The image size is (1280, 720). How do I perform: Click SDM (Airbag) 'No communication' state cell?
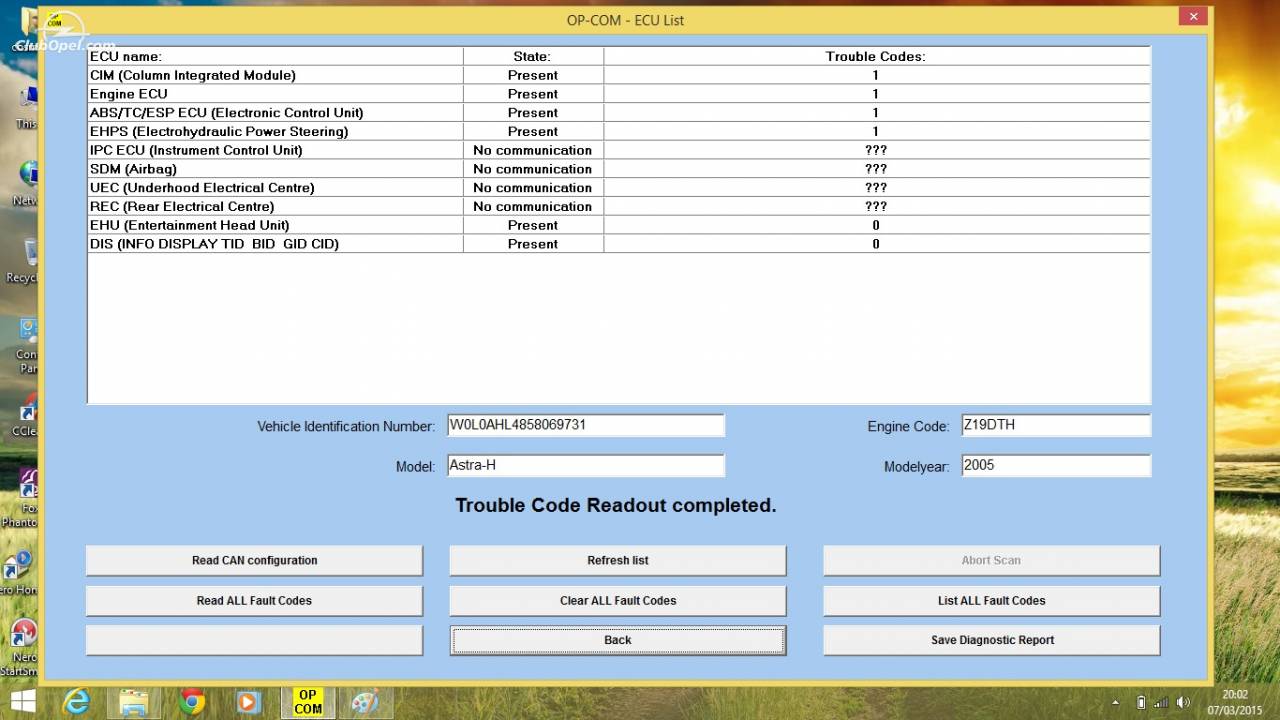pos(533,169)
